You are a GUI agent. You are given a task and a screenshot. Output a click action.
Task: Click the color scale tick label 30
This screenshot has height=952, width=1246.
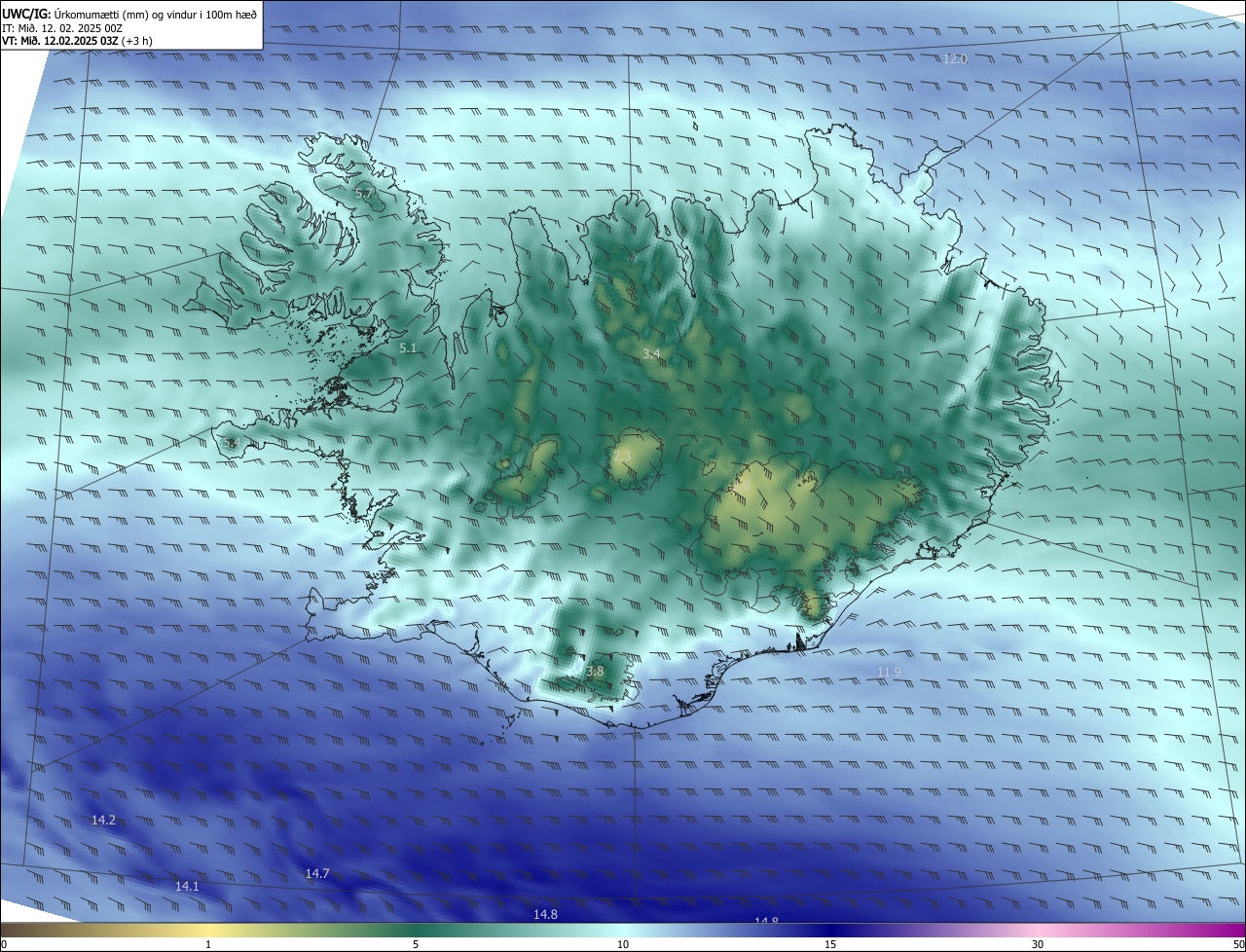tap(1038, 945)
